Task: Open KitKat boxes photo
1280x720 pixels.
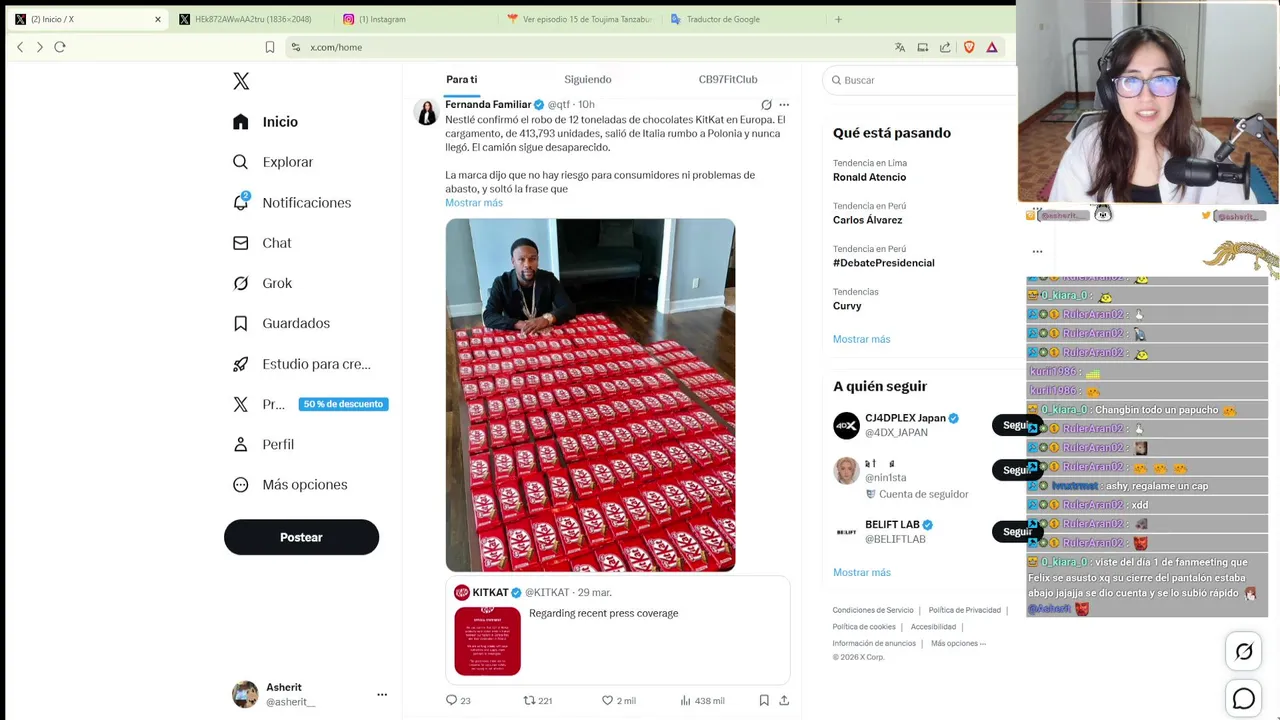Action: pyautogui.click(x=590, y=395)
